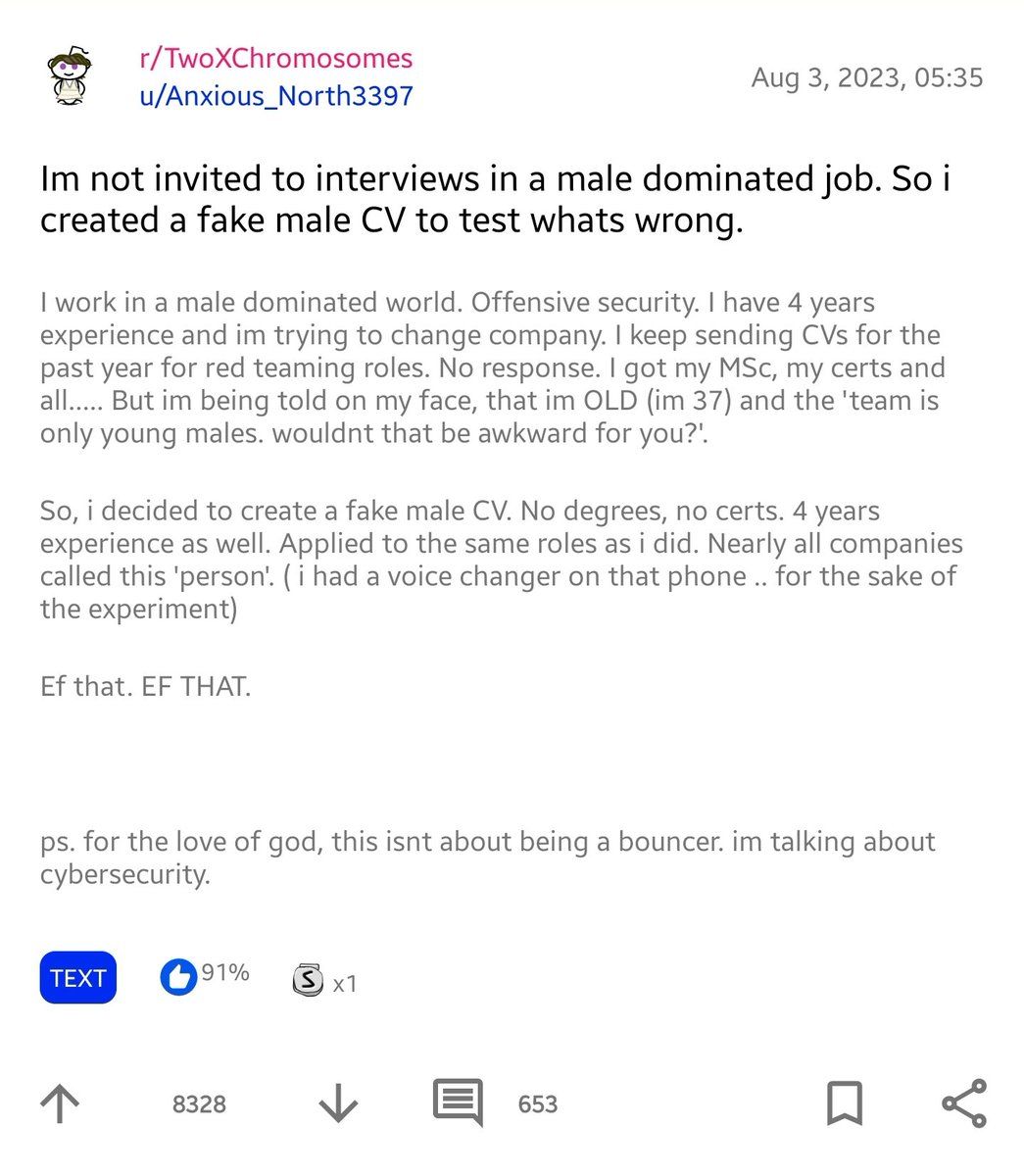Image resolution: width=1024 pixels, height=1176 pixels.
Task: Open the r/TwoXChromosomes subreddit link
Action: click(275, 58)
